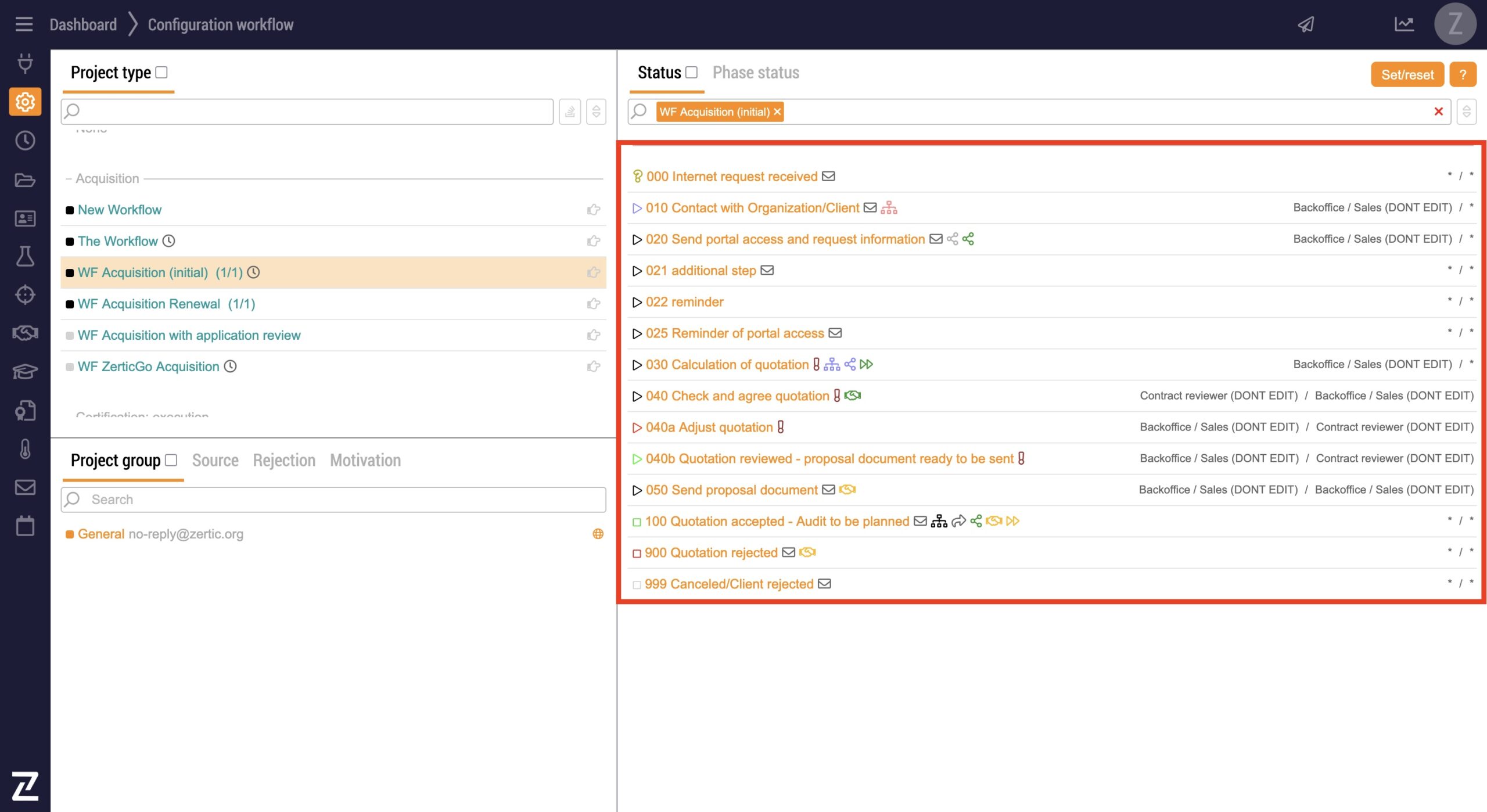Toggle the Project type checkbox
Image resolution: width=1487 pixels, height=812 pixels.
(162, 72)
